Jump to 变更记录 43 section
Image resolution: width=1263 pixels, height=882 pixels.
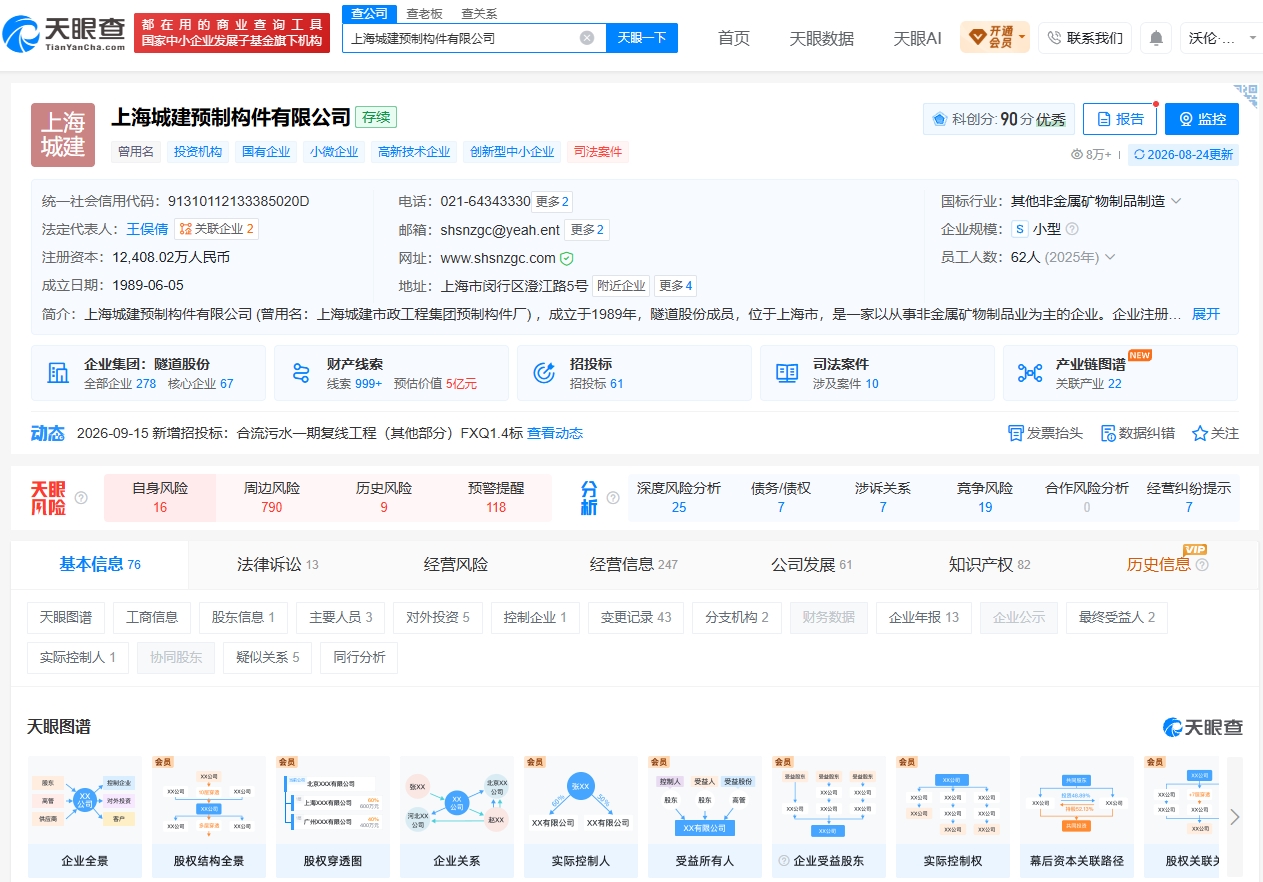pos(636,617)
